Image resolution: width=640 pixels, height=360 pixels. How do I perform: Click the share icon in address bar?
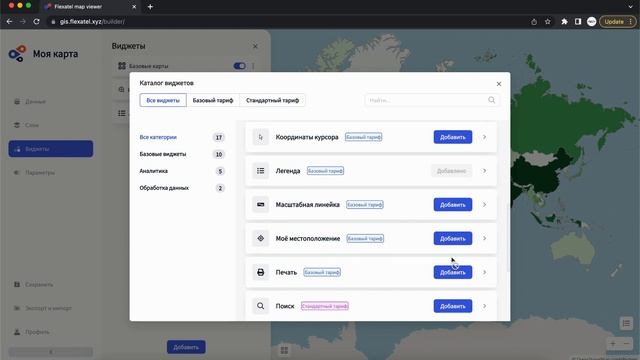[534, 22]
